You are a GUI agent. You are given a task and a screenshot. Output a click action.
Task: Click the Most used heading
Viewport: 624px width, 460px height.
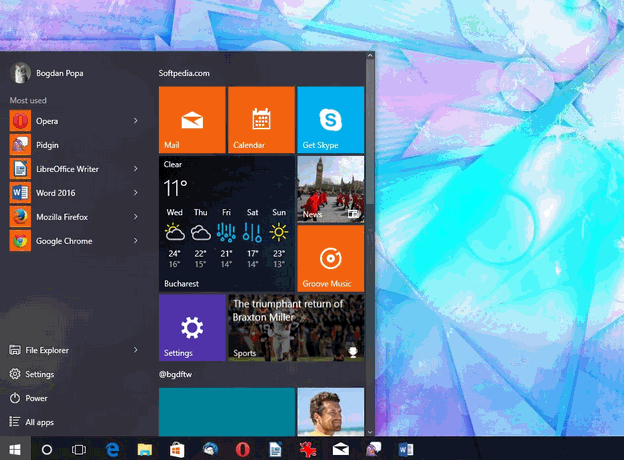pyautogui.click(x=28, y=100)
